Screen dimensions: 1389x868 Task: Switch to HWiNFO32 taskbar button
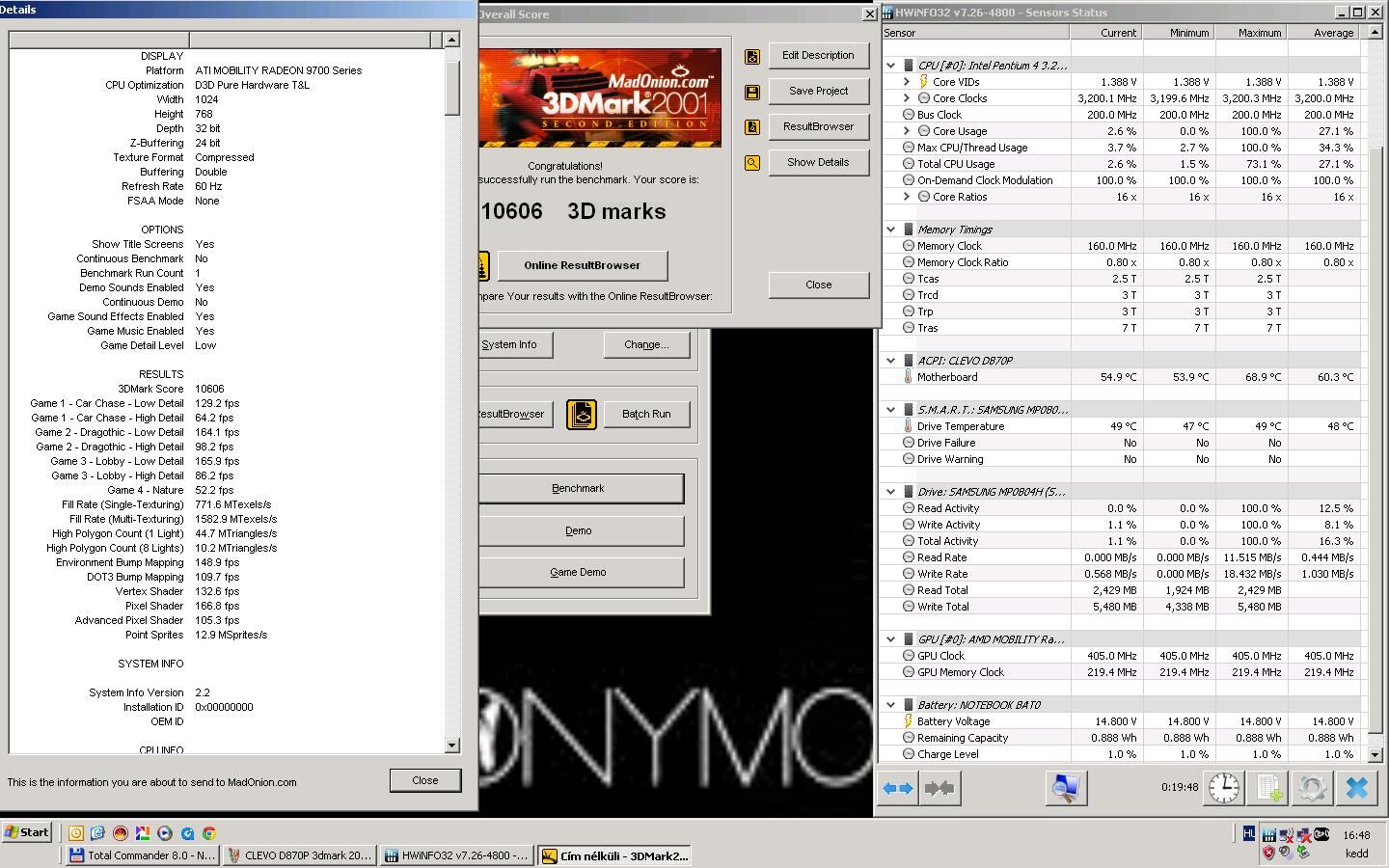pyautogui.click(x=456, y=855)
